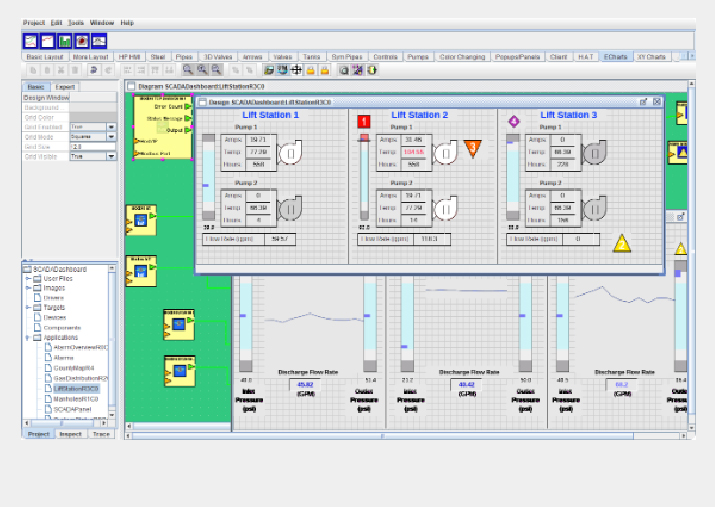
Task: Click the undo arrow toolbar icon
Action: (x=93, y=70)
